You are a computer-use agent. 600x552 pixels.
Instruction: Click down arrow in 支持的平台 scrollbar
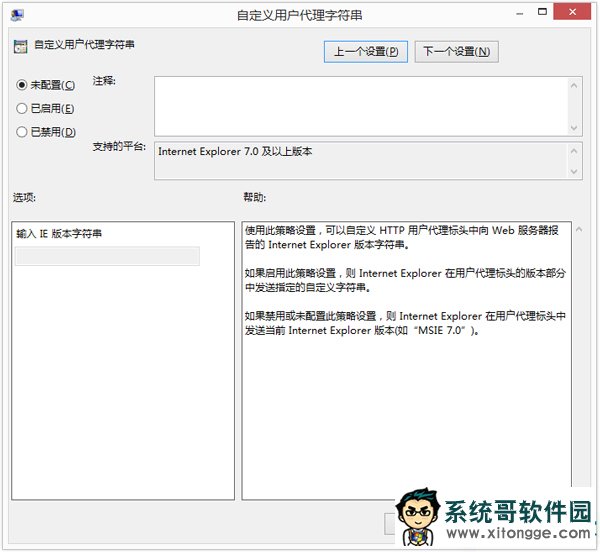point(574,171)
